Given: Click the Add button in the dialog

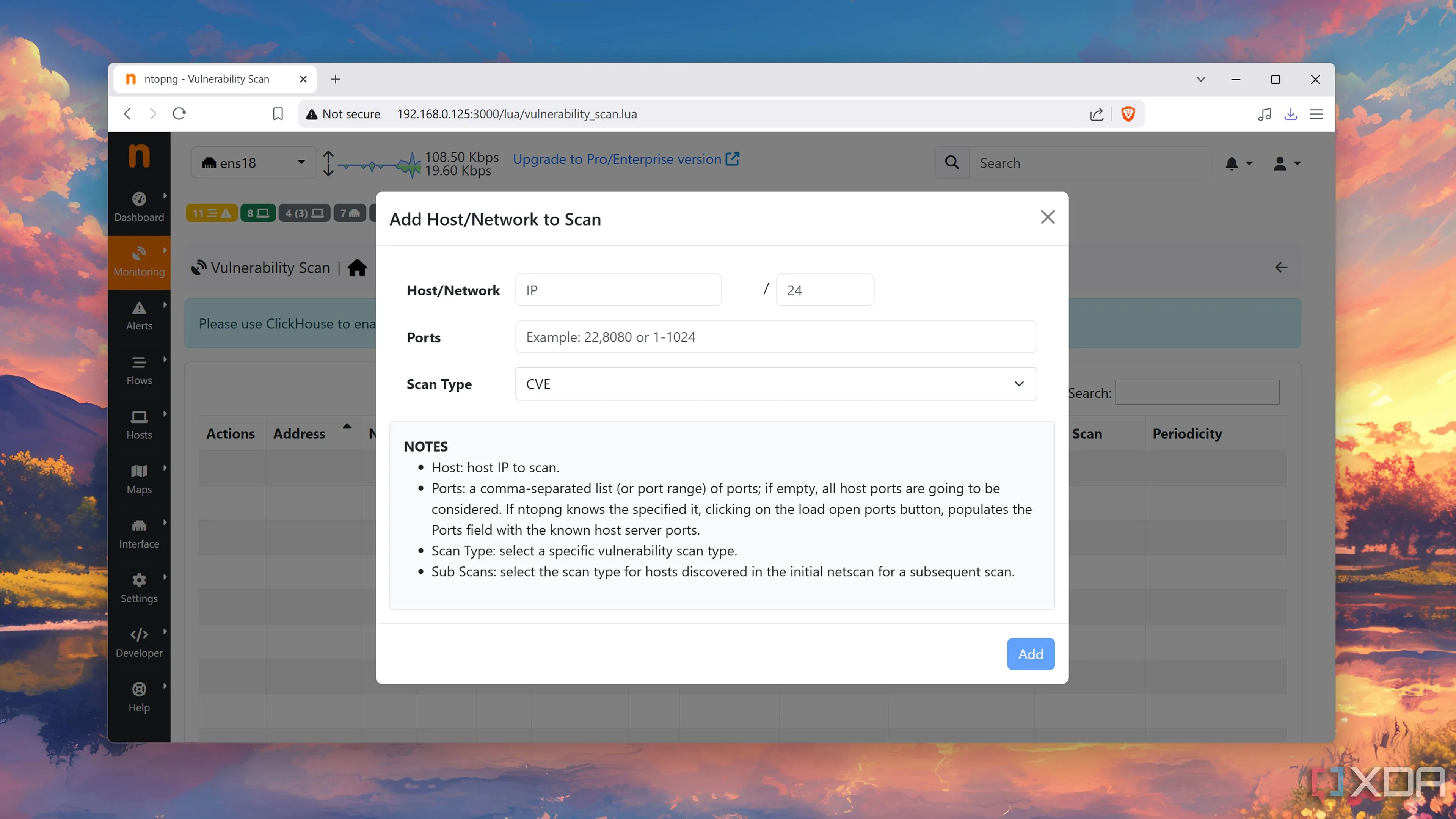Looking at the screenshot, I should (x=1031, y=654).
